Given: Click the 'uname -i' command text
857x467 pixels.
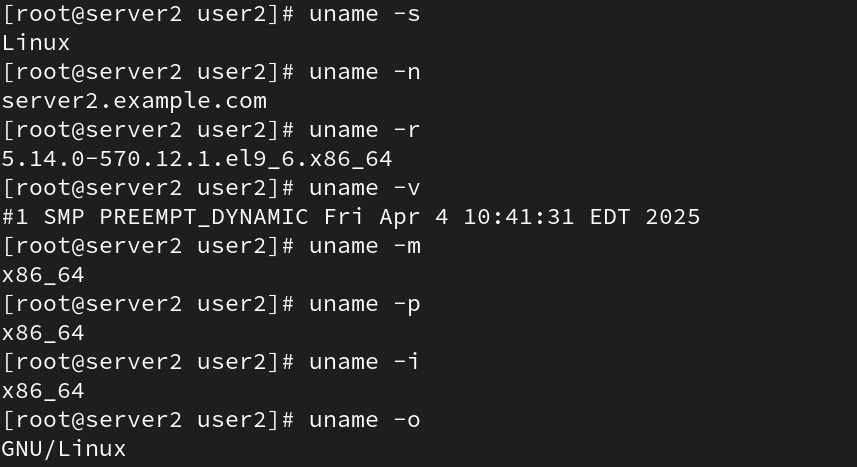Looking at the screenshot, I should tap(365, 362).
